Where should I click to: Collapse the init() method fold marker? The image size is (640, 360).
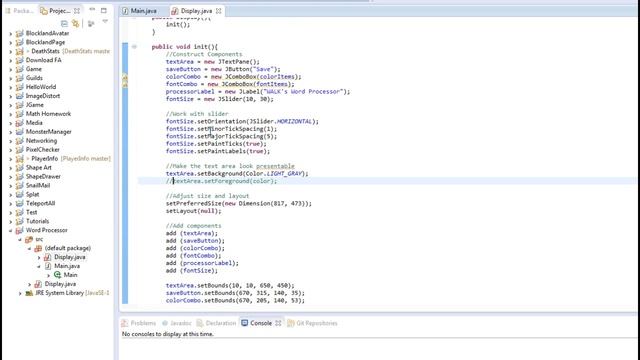[134, 47]
